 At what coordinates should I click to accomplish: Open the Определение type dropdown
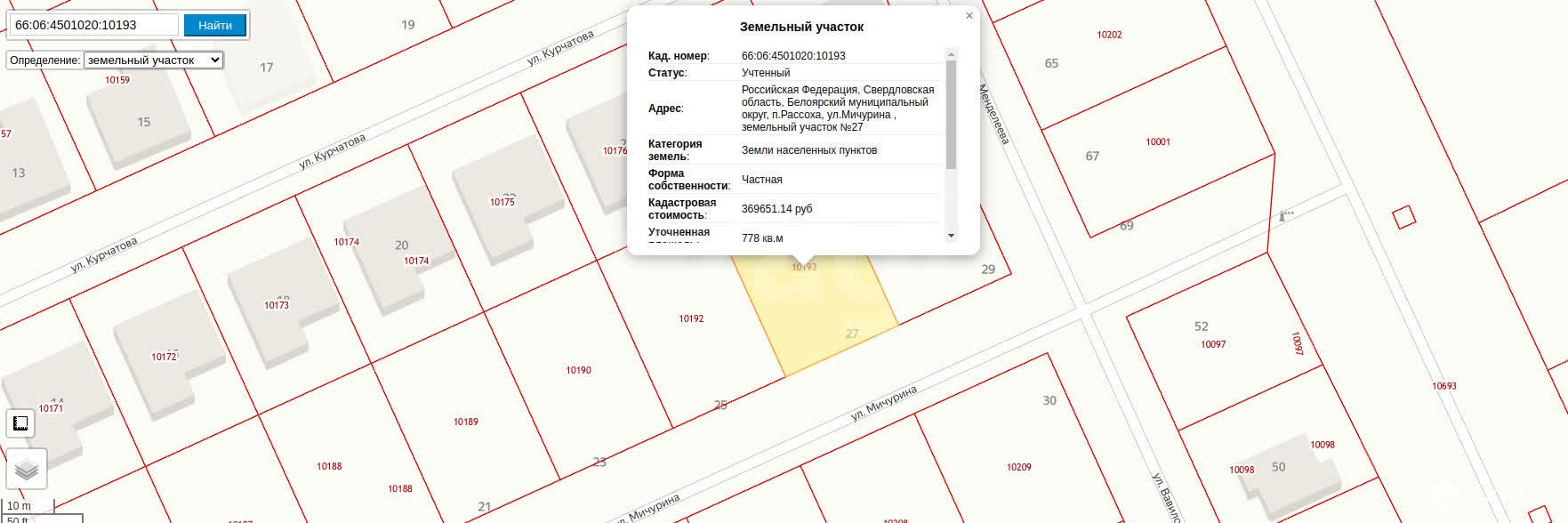tap(153, 60)
